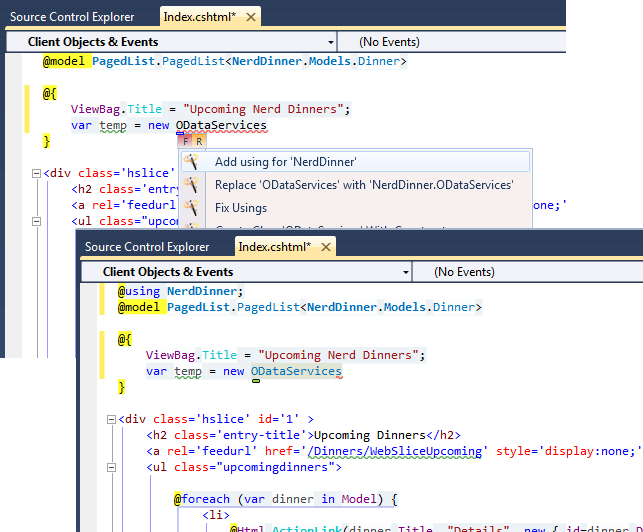The image size is (643, 532).
Task: Collapse div class='hslice' region in top window
Action: click(x=36, y=174)
